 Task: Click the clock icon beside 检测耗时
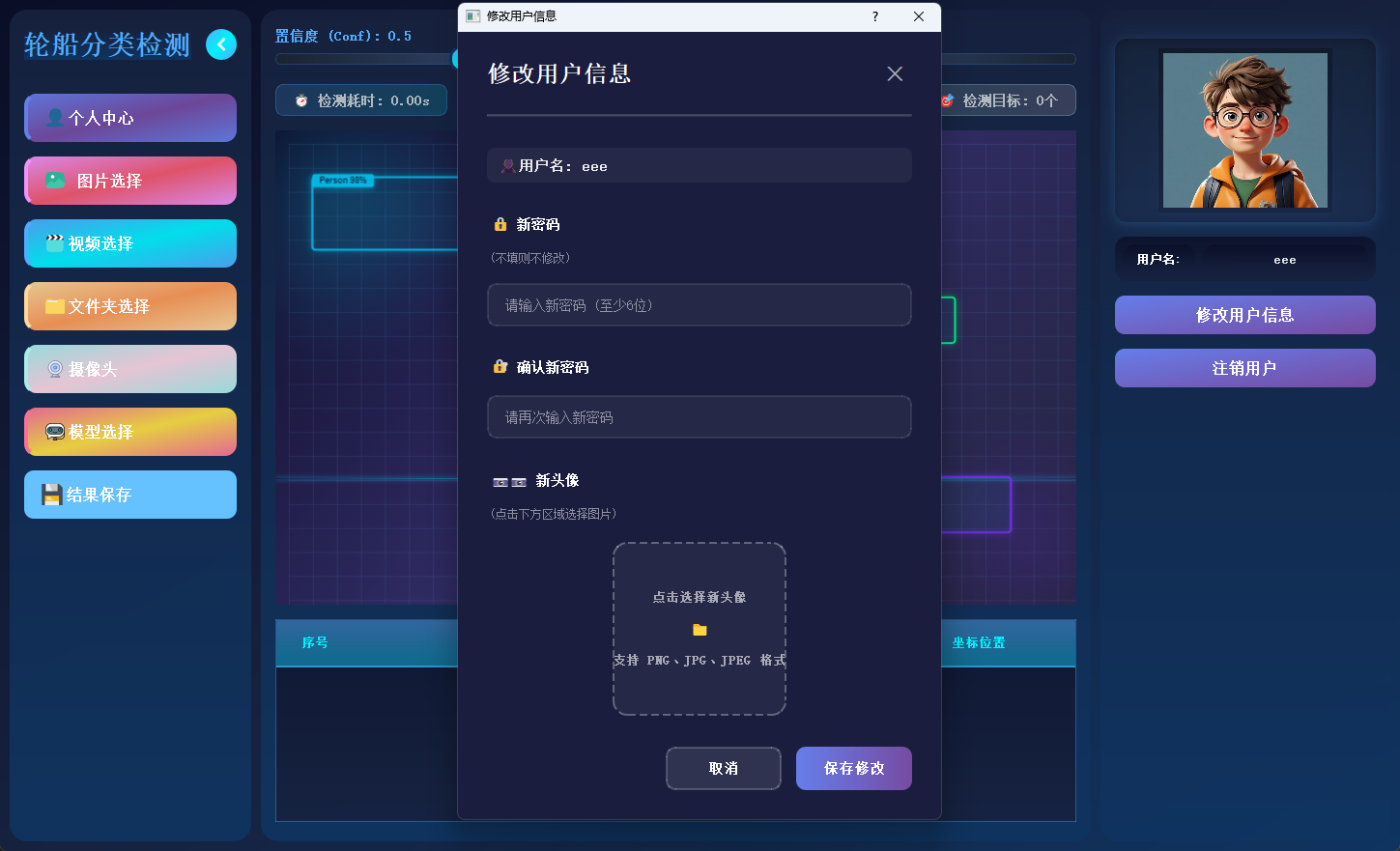[x=301, y=100]
